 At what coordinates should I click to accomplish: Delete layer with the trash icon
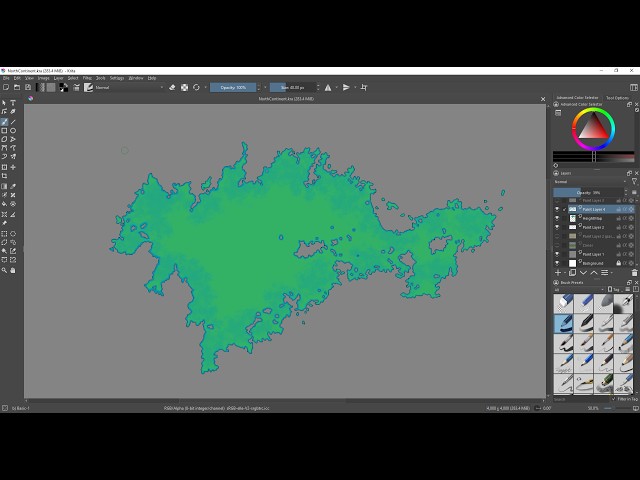[634, 273]
